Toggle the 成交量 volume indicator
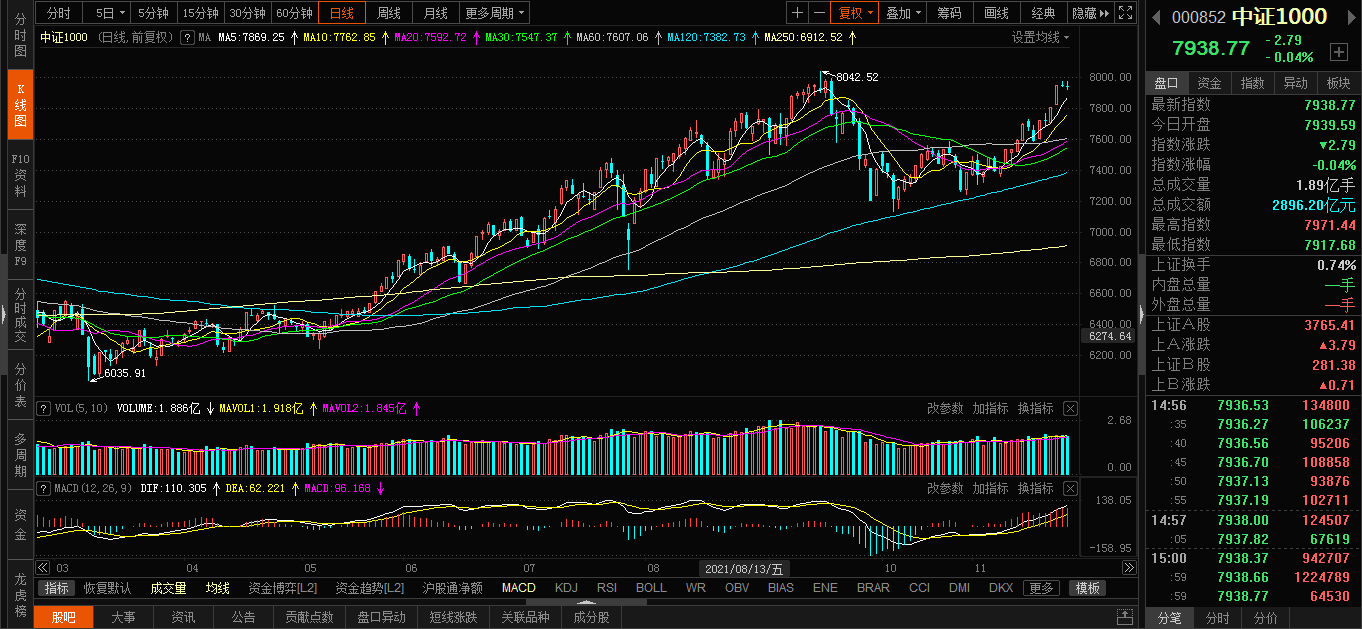The image size is (1362, 629). (x=168, y=588)
